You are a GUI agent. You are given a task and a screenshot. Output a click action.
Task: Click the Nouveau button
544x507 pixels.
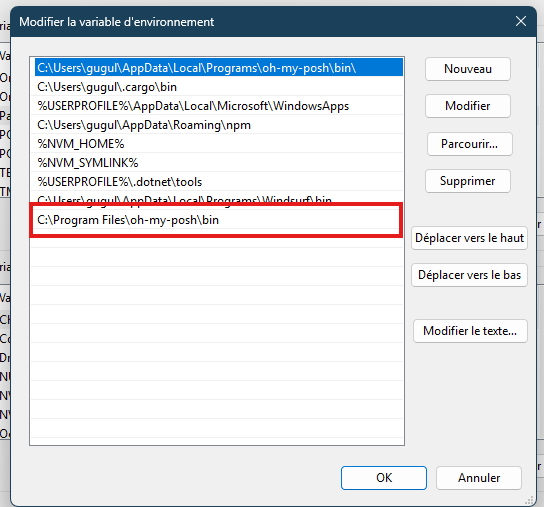[468, 69]
